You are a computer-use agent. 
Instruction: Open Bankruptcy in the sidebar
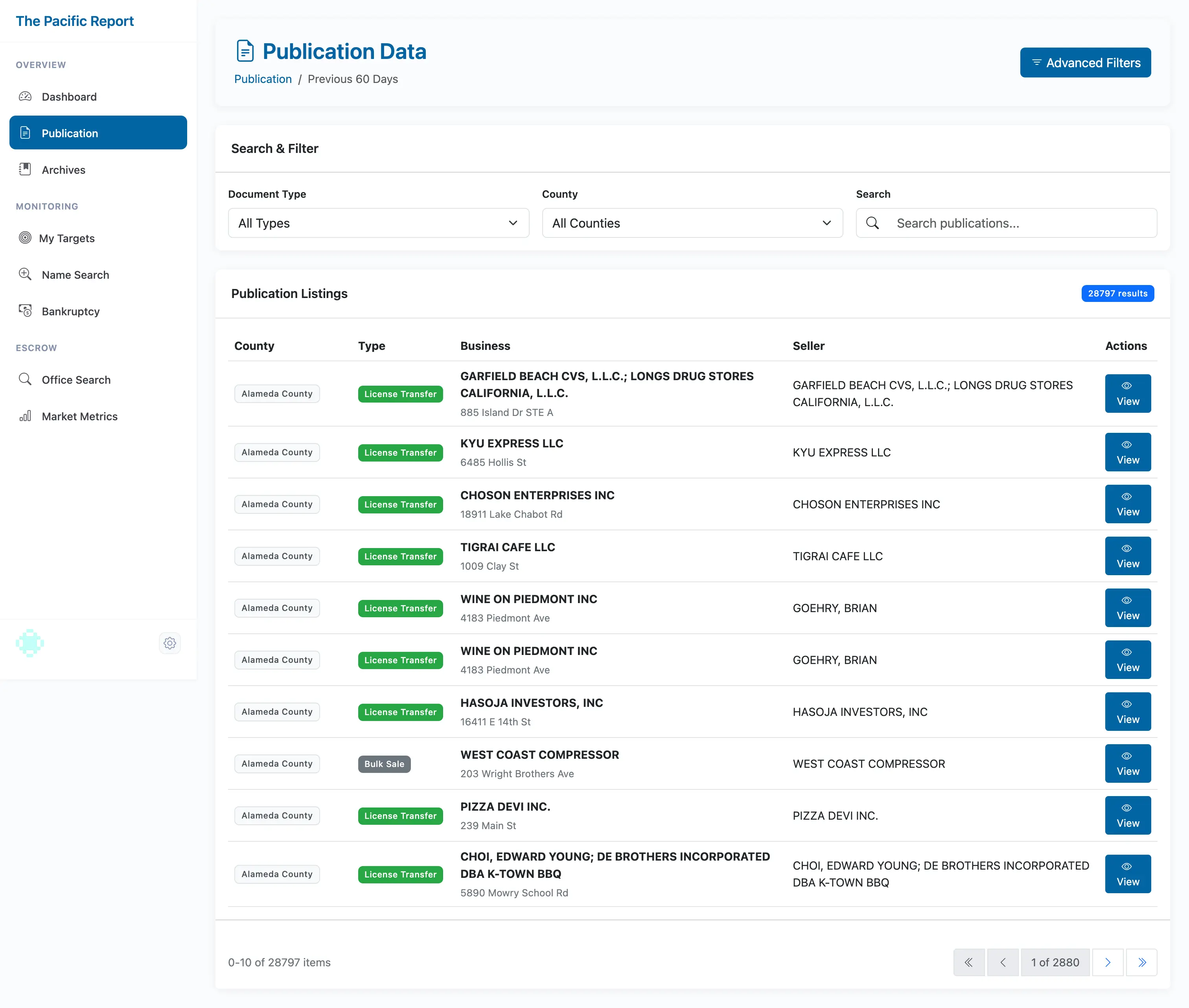[x=98, y=311]
